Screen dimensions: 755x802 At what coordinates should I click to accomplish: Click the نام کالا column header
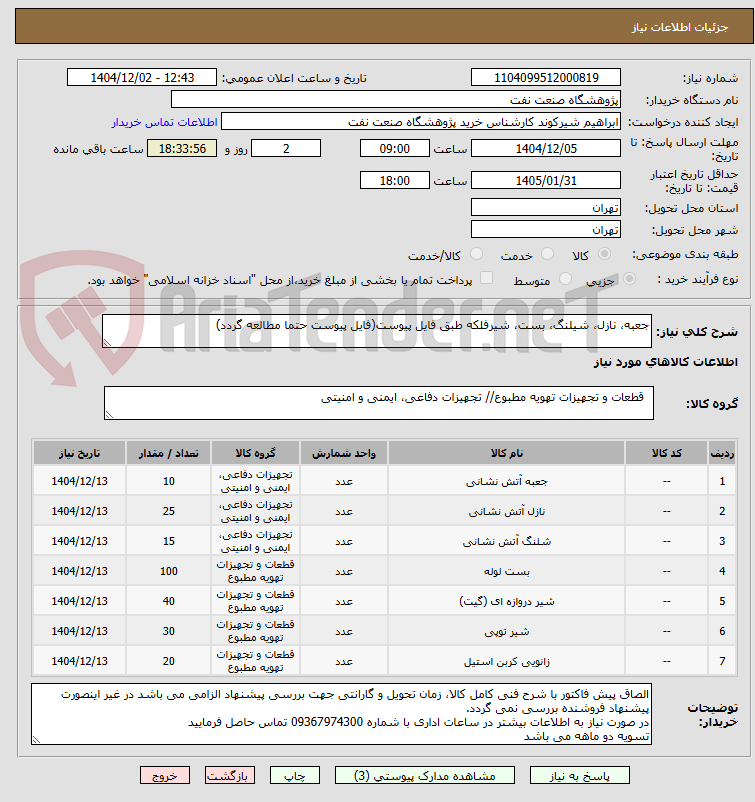[506, 453]
